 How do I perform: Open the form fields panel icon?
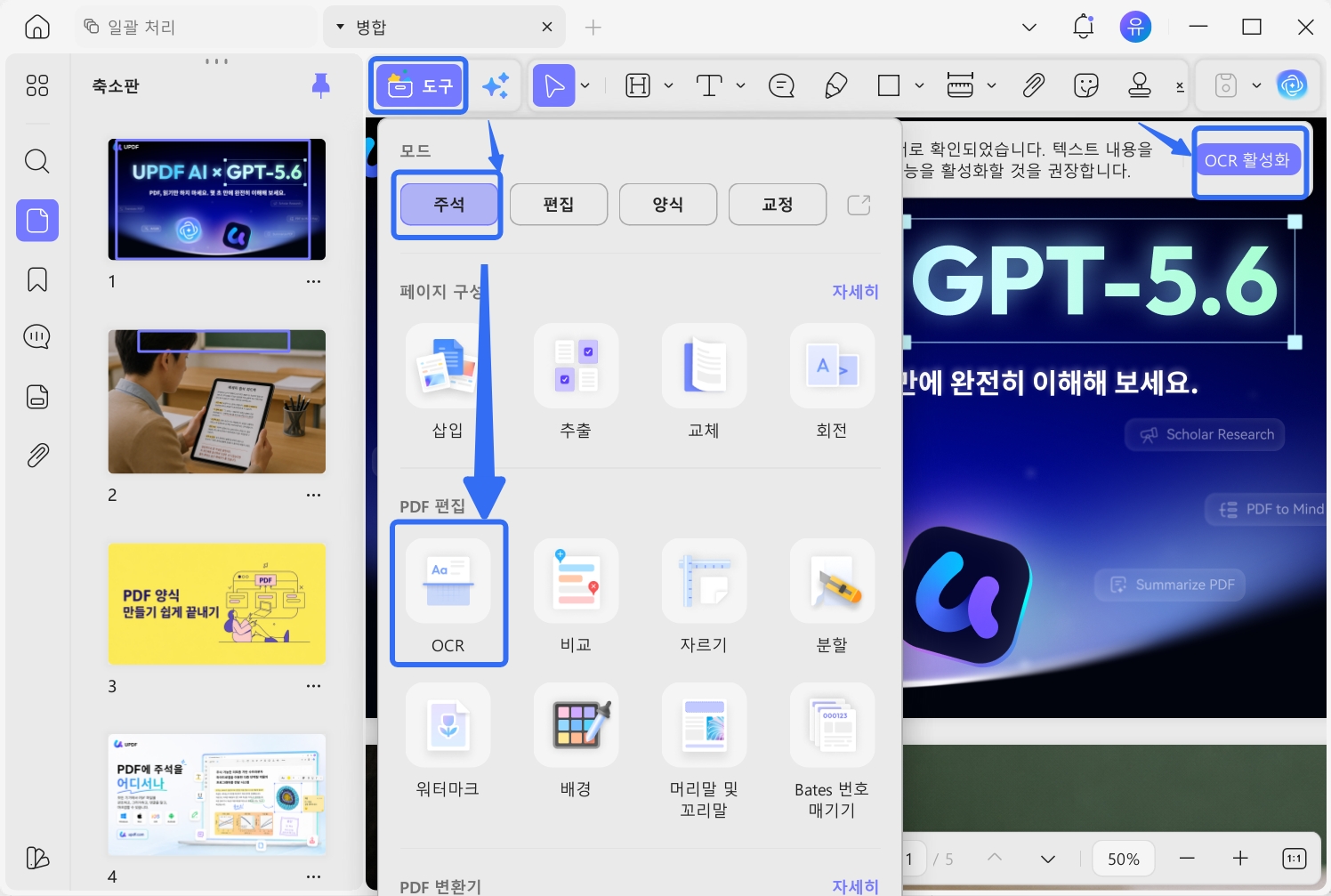point(37,397)
